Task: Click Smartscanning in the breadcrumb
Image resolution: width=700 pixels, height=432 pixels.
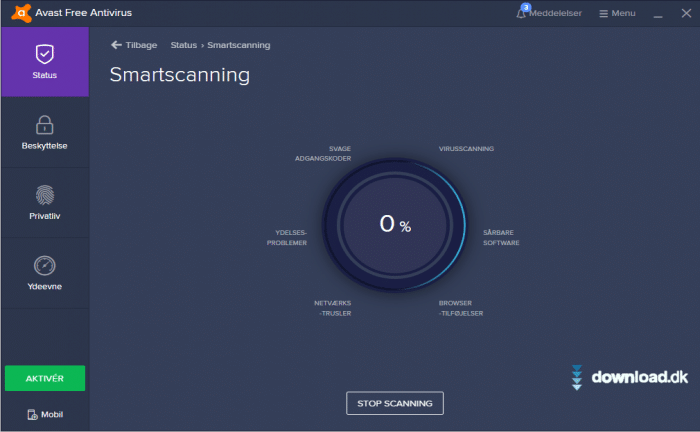Action: 238,45
